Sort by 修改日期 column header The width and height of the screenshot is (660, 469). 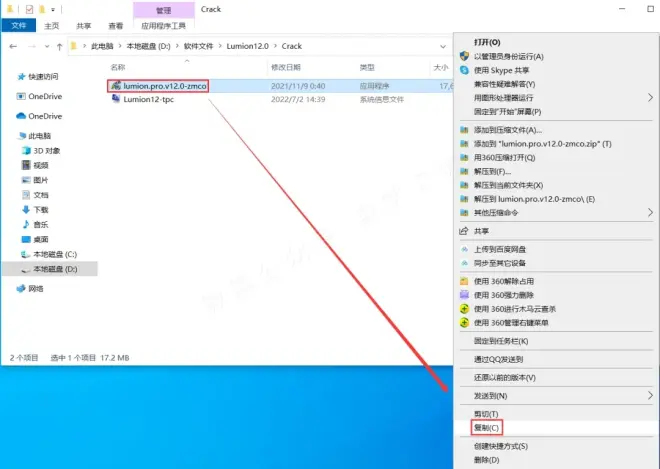(x=286, y=67)
